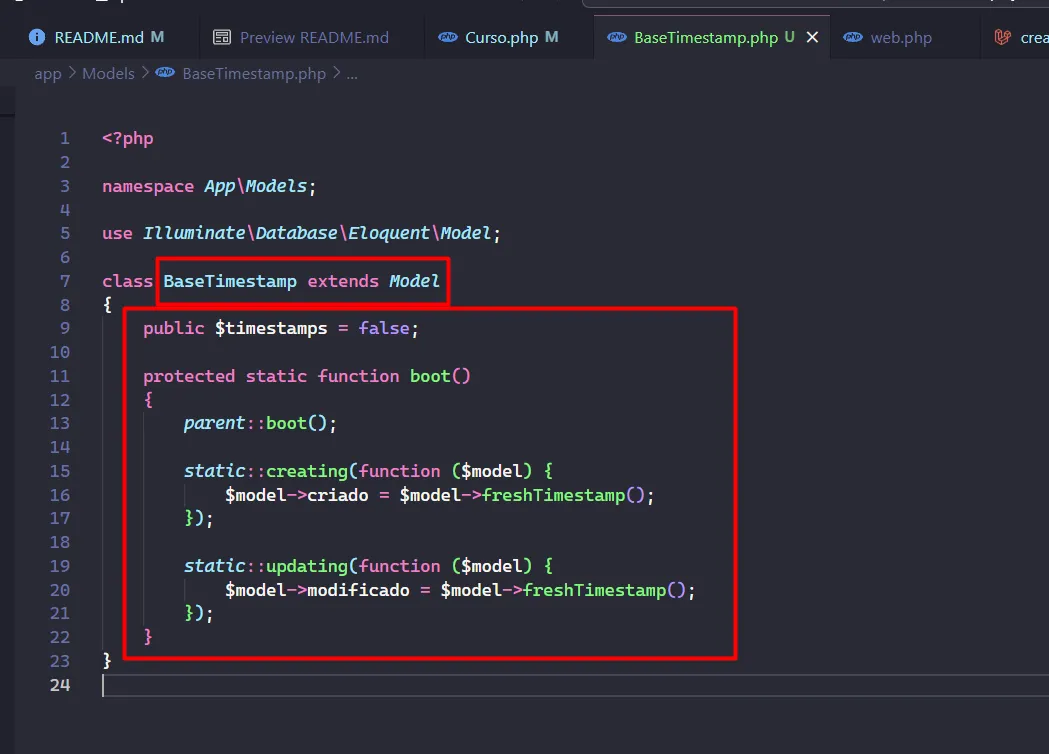The width and height of the screenshot is (1049, 754).
Task: Expand the ellipsis symbol breadcrumb
Action: (x=352, y=74)
